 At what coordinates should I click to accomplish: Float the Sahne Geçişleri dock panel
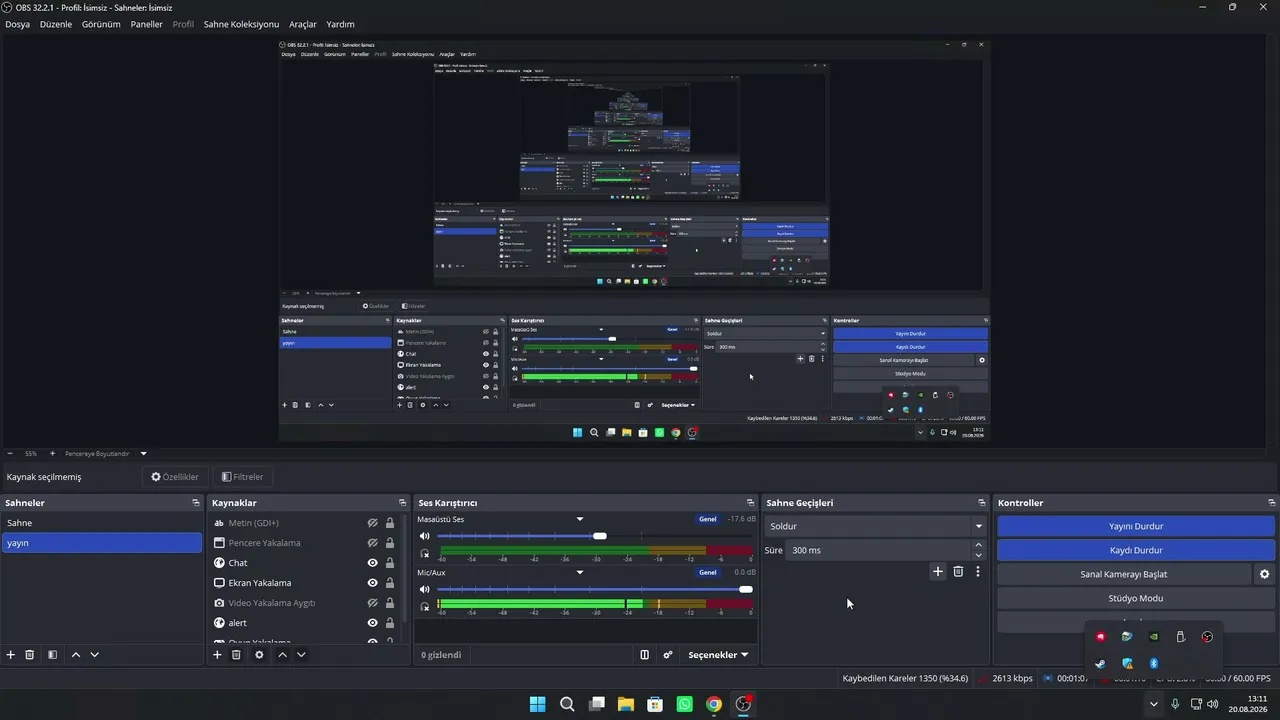[x=982, y=503]
